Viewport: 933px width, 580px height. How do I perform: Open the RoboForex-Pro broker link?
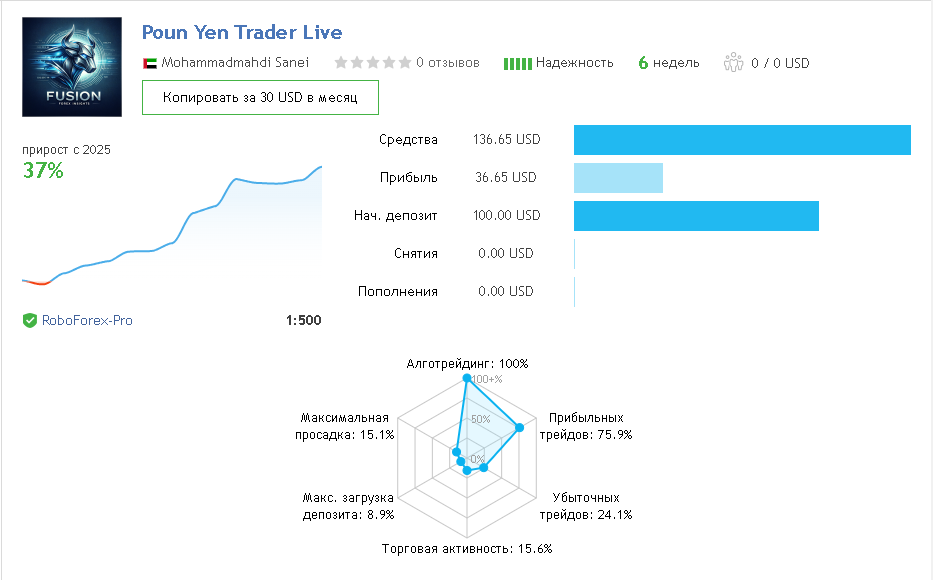(87, 321)
